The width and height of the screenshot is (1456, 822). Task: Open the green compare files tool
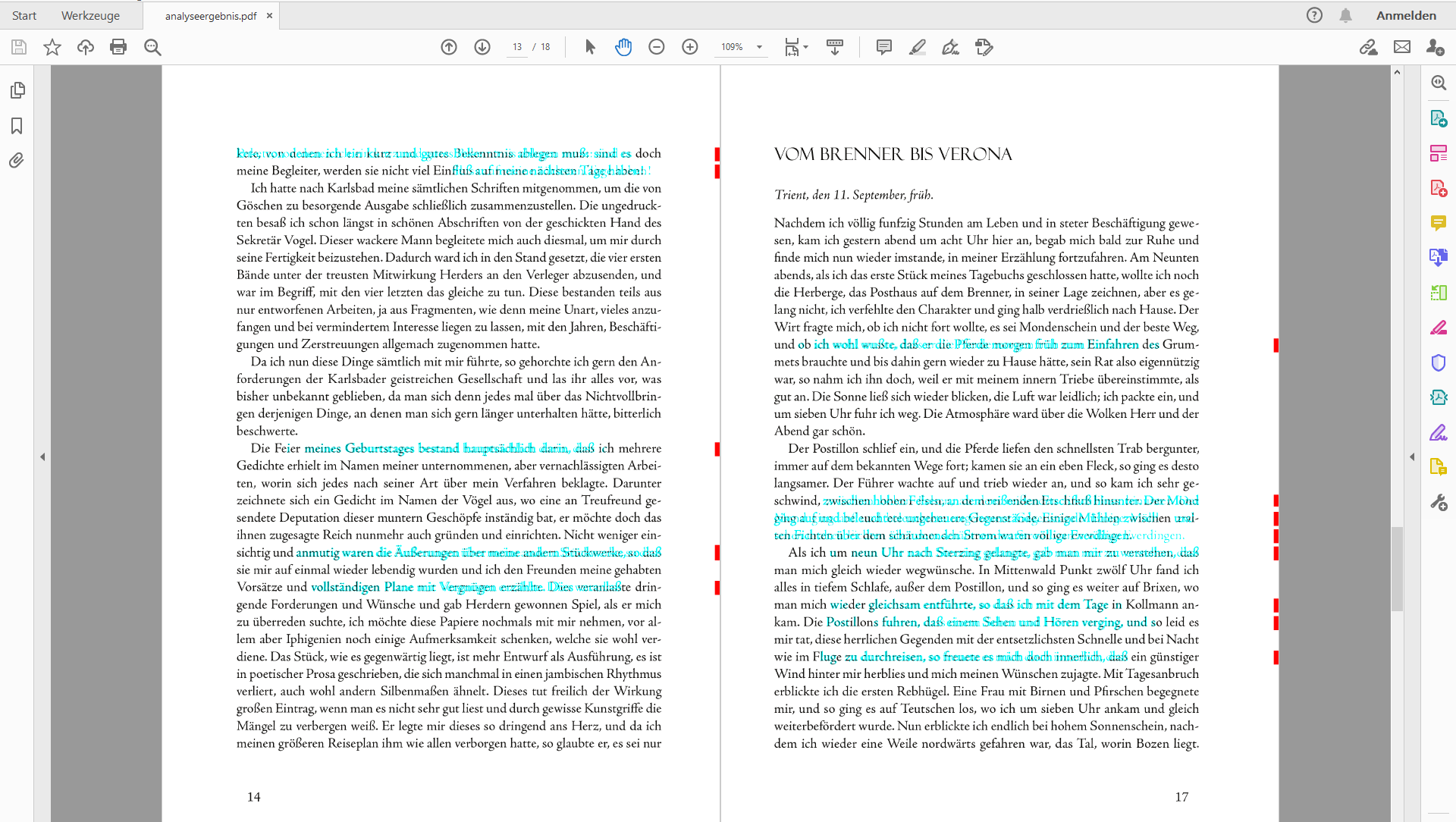pyautogui.click(x=1439, y=293)
